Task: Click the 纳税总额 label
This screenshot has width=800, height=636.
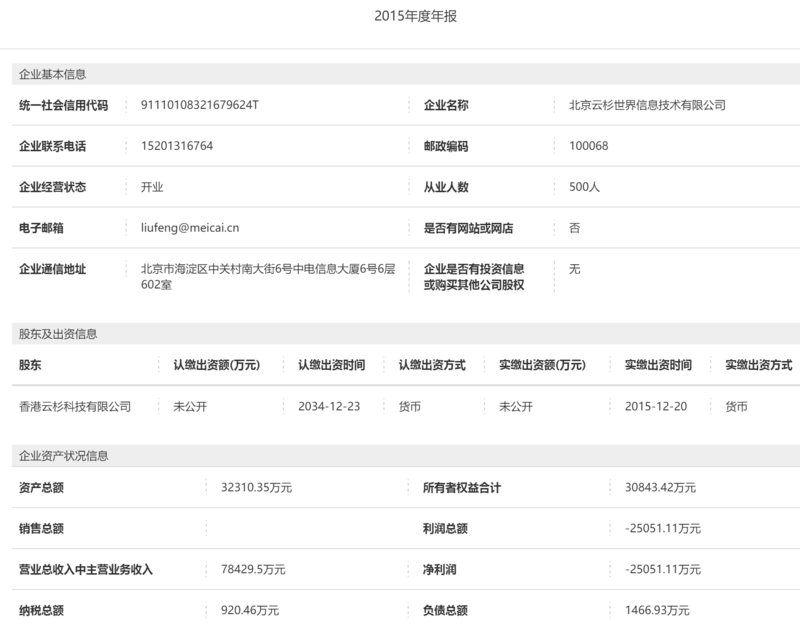Action: [x=41, y=610]
